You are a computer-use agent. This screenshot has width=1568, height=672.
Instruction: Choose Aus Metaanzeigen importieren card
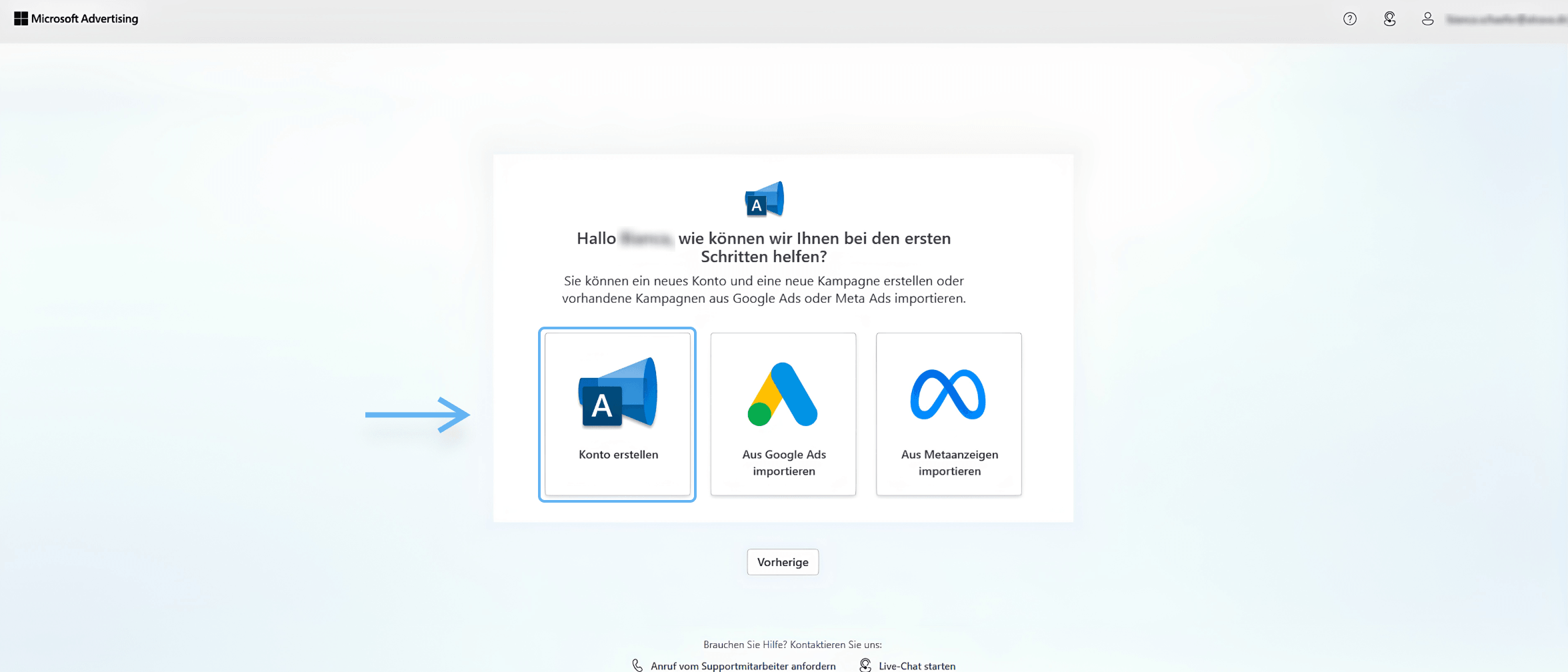click(949, 414)
